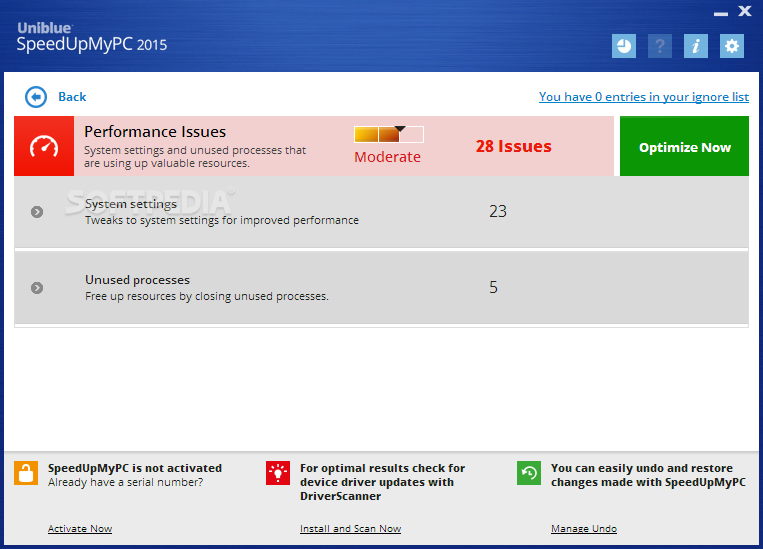
Task: Minimize the SpeedUpMyPC window
Action: click(721, 14)
